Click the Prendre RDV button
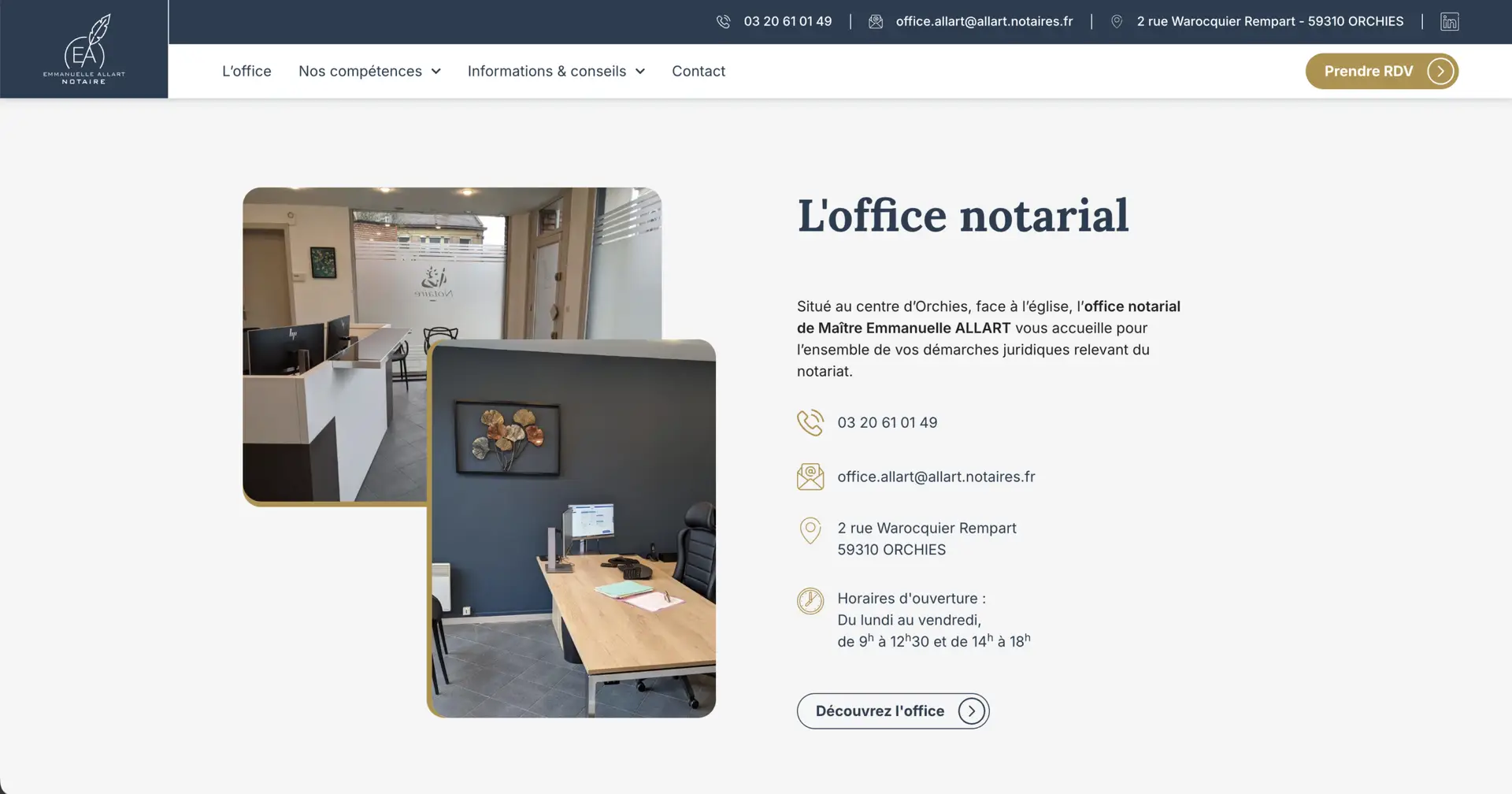The width and height of the screenshot is (1512, 794). [x=1382, y=72]
